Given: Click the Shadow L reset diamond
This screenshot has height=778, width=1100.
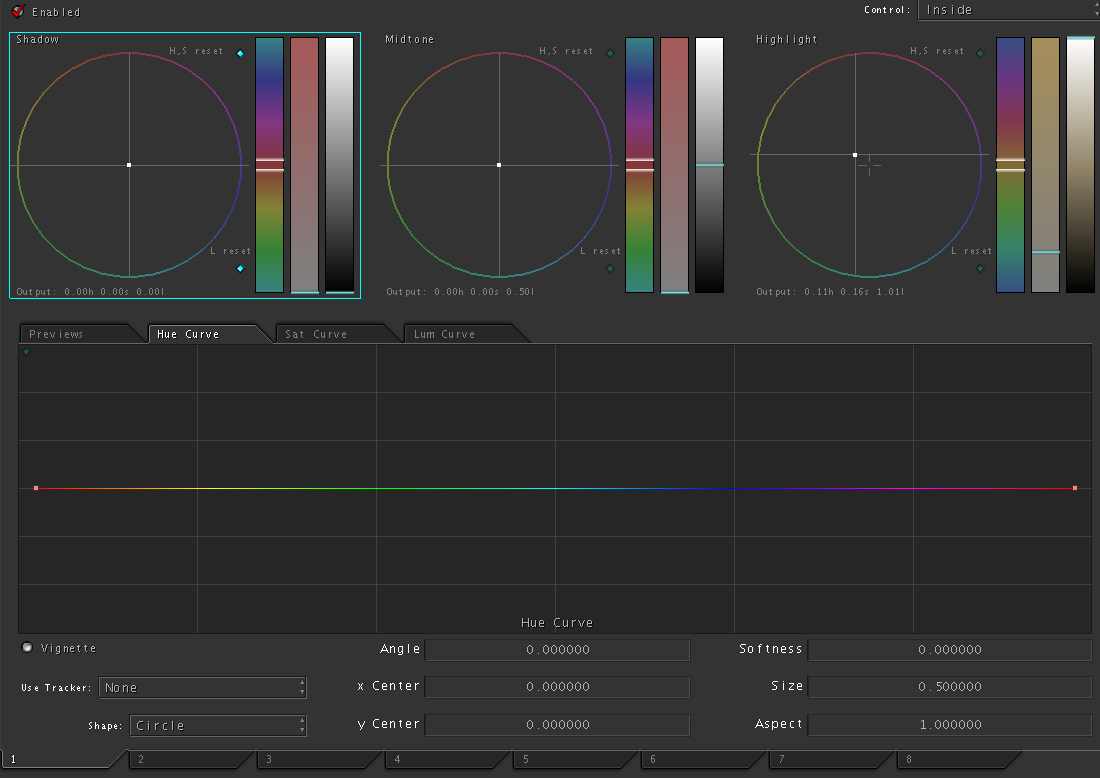Looking at the screenshot, I should pyautogui.click(x=240, y=268).
